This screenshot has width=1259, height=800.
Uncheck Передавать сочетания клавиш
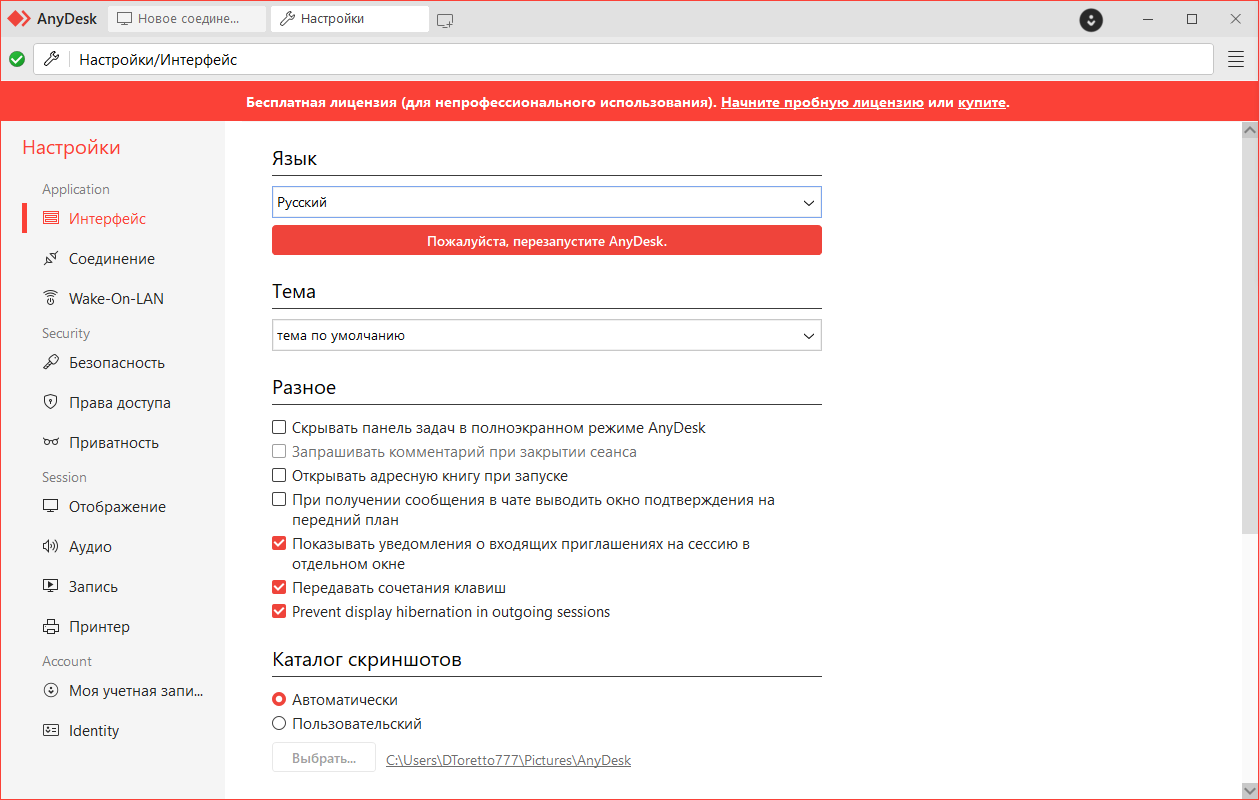click(x=279, y=588)
